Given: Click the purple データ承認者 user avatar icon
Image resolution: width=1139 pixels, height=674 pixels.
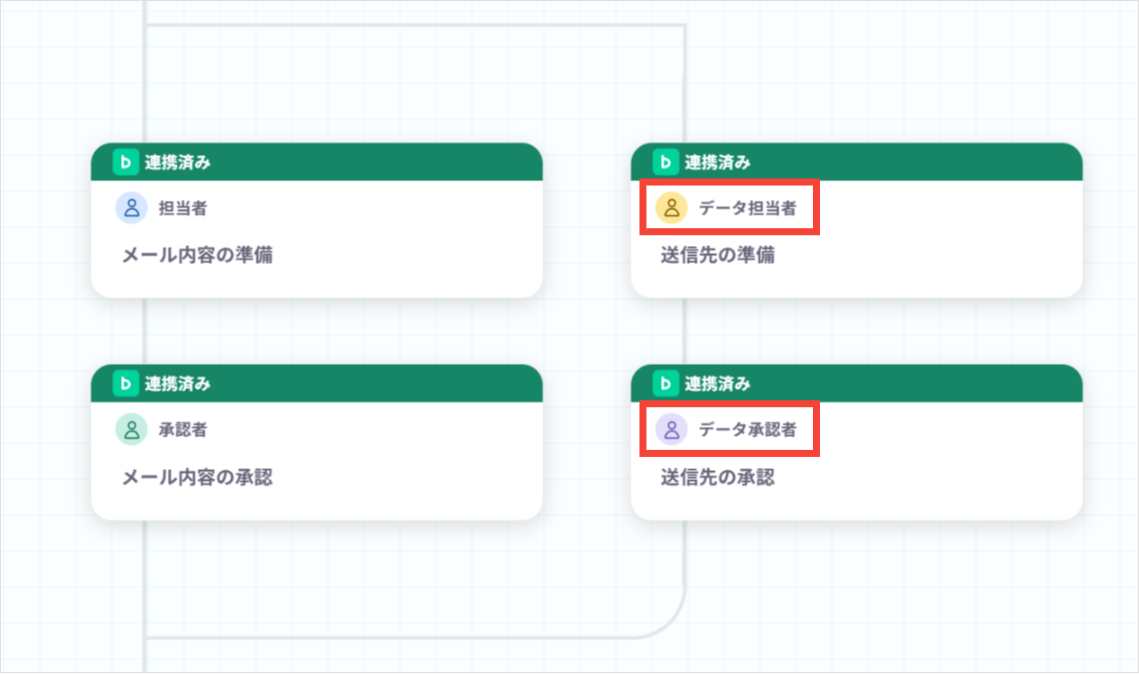Looking at the screenshot, I should [672, 429].
